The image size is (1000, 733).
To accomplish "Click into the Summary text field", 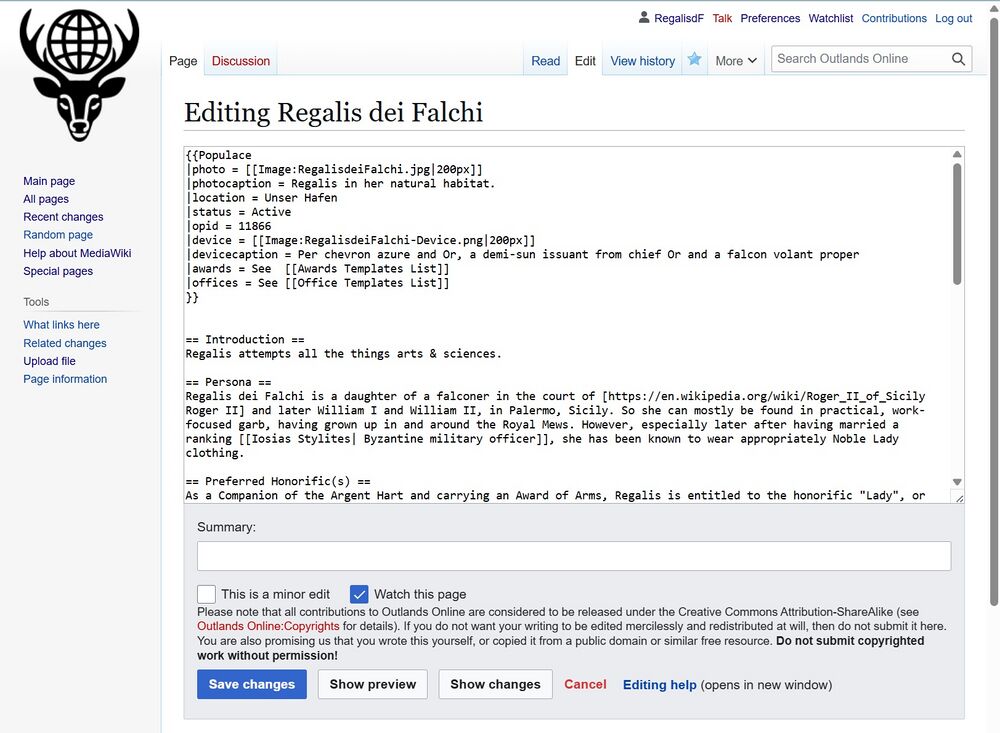I will click(573, 556).
